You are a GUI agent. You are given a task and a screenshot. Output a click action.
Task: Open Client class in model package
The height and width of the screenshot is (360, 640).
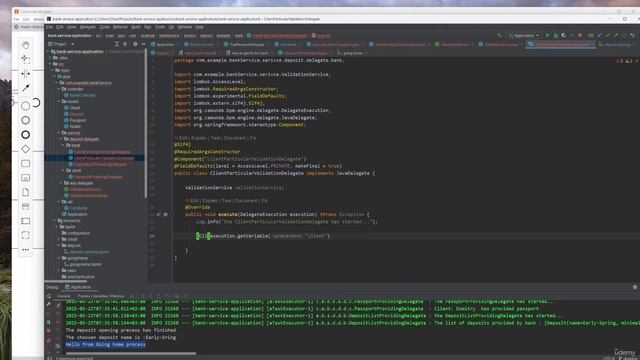(75, 108)
